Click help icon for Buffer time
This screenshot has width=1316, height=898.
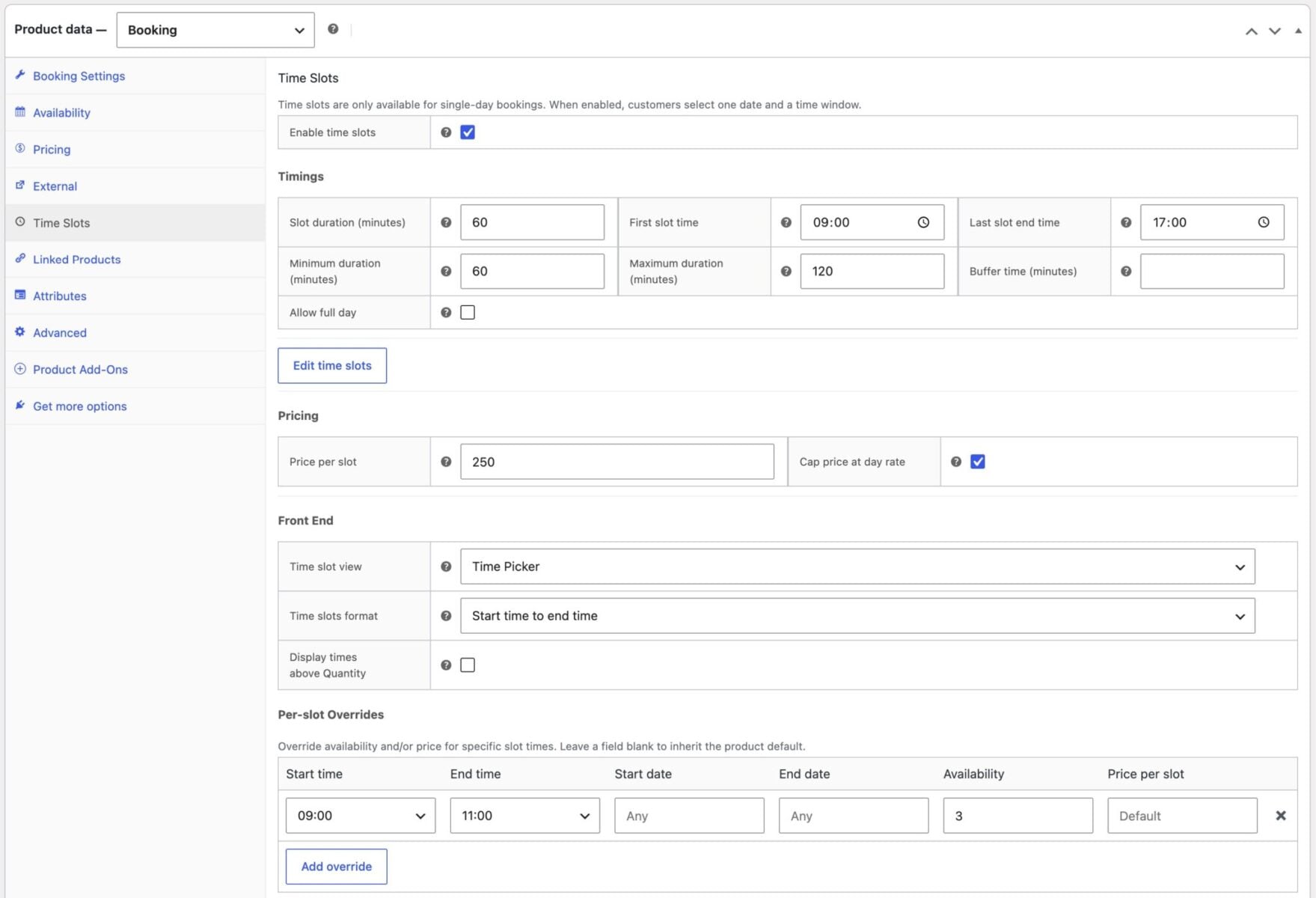(1126, 271)
